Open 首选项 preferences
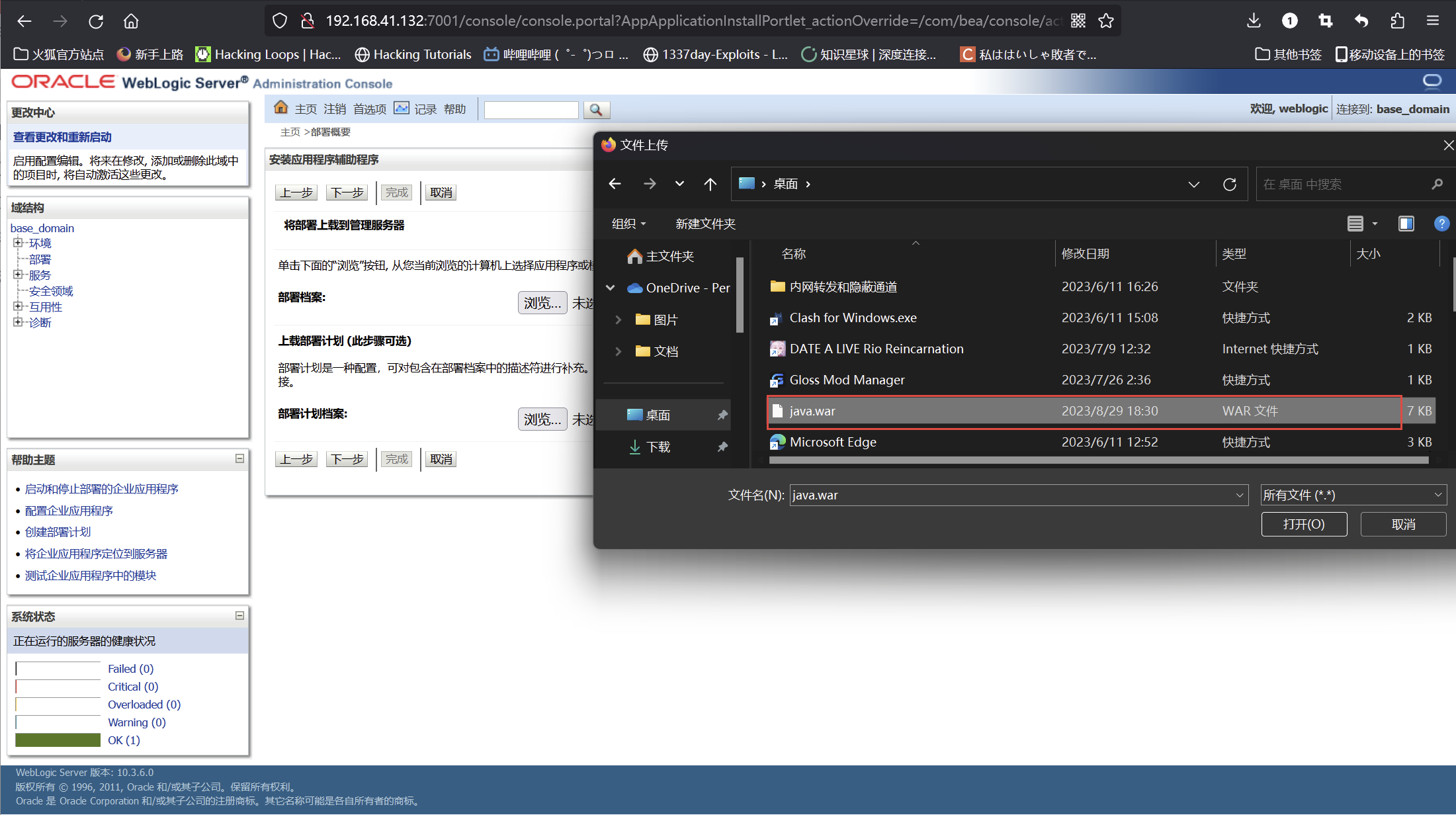 click(370, 109)
